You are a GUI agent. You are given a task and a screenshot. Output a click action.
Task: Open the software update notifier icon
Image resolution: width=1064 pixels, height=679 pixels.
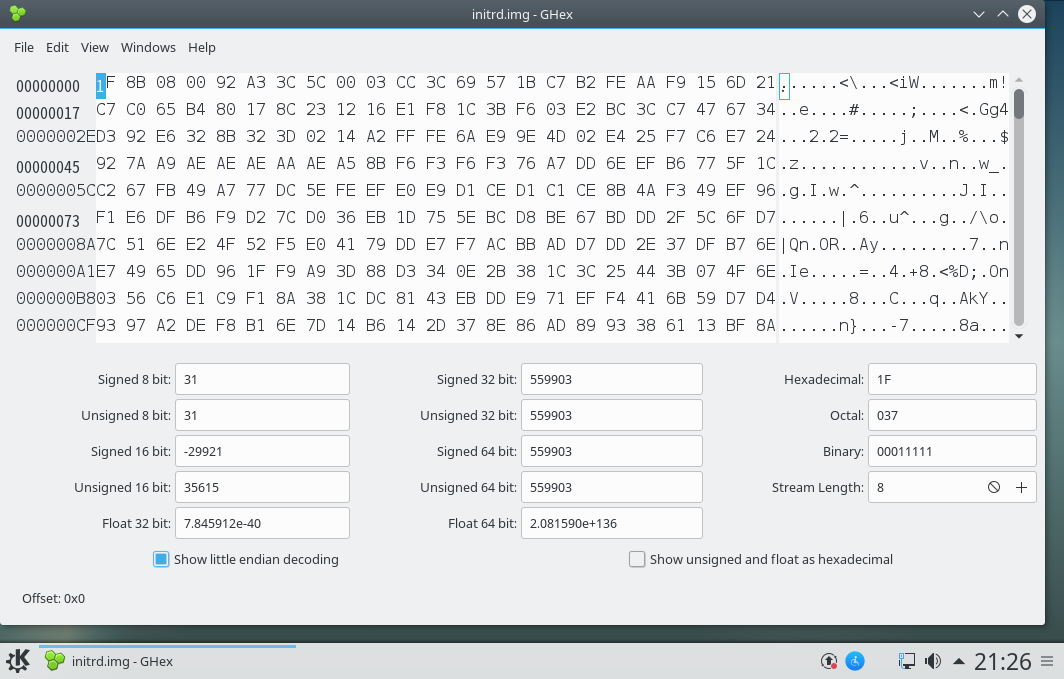coord(829,661)
